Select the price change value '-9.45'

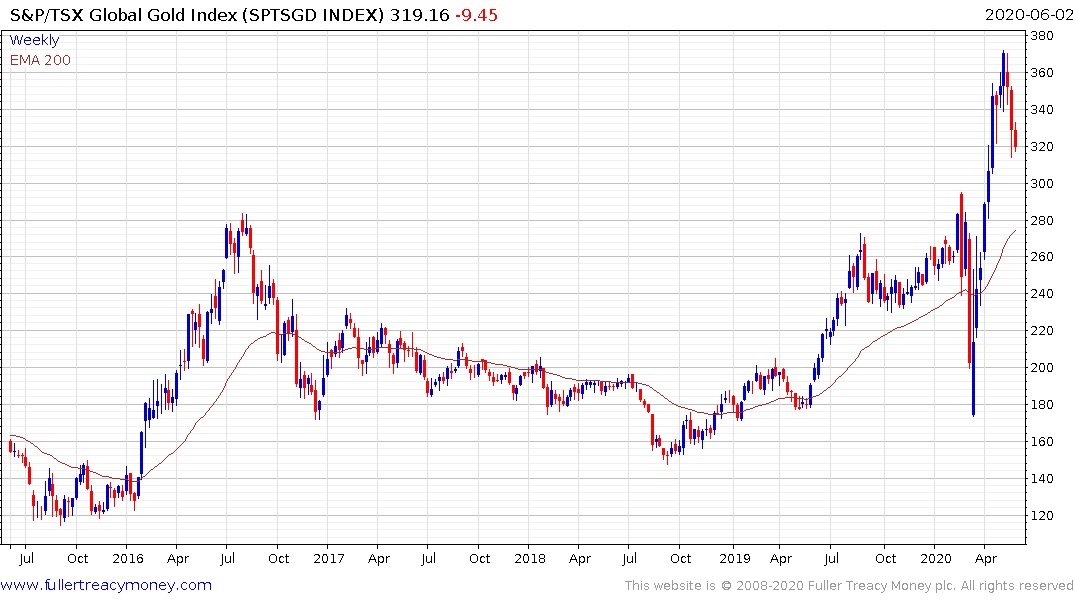(x=476, y=14)
